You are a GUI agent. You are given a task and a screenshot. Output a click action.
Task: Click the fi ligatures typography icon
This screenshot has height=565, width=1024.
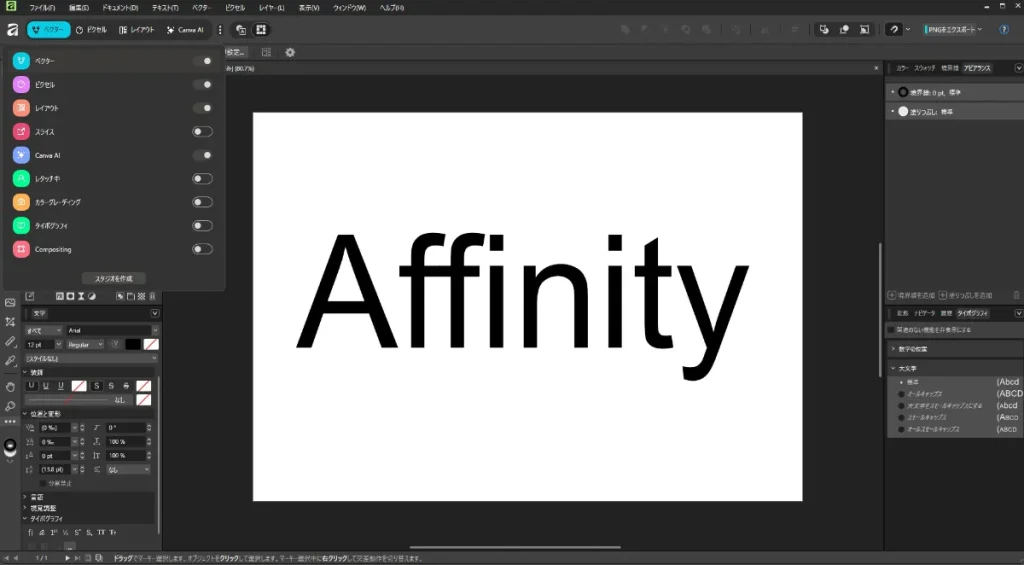(x=31, y=532)
